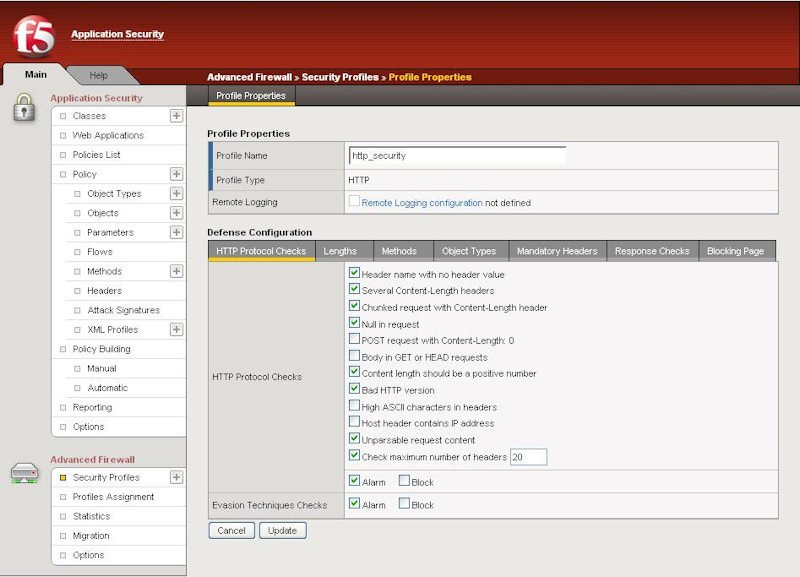The image size is (800, 577).
Task: Click the Application Security header link
Action: (x=117, y=34)
